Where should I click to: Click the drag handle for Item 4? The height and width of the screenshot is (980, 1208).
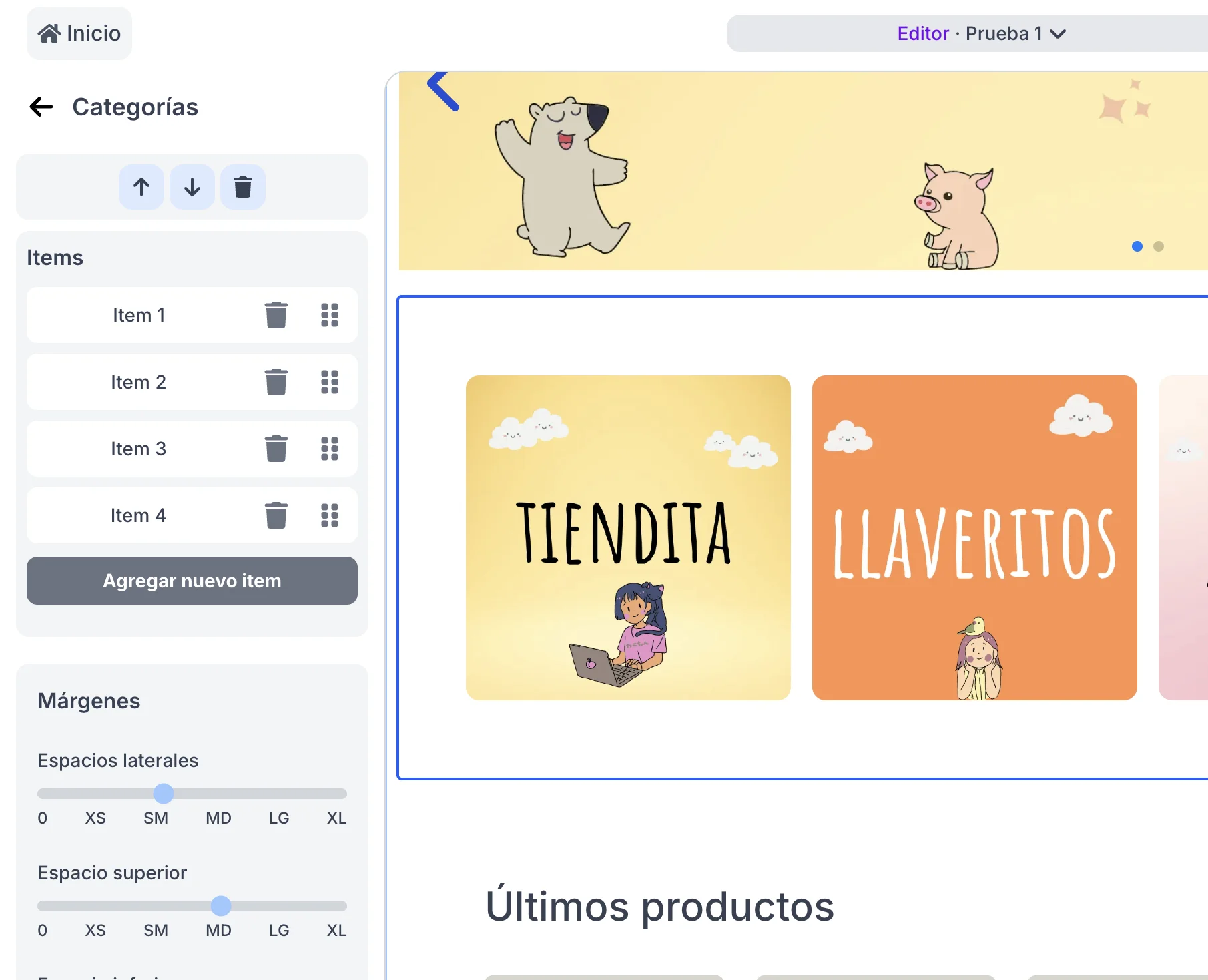click(330, 515)
